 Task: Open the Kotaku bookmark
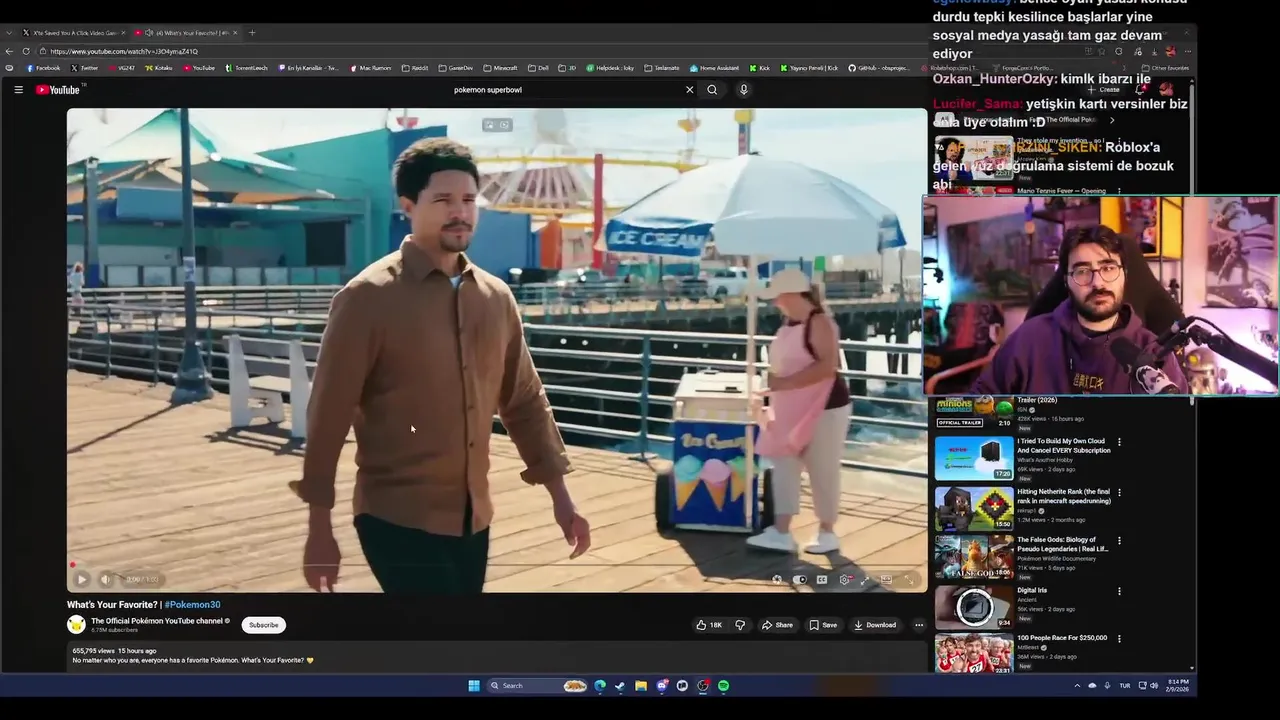159,68
